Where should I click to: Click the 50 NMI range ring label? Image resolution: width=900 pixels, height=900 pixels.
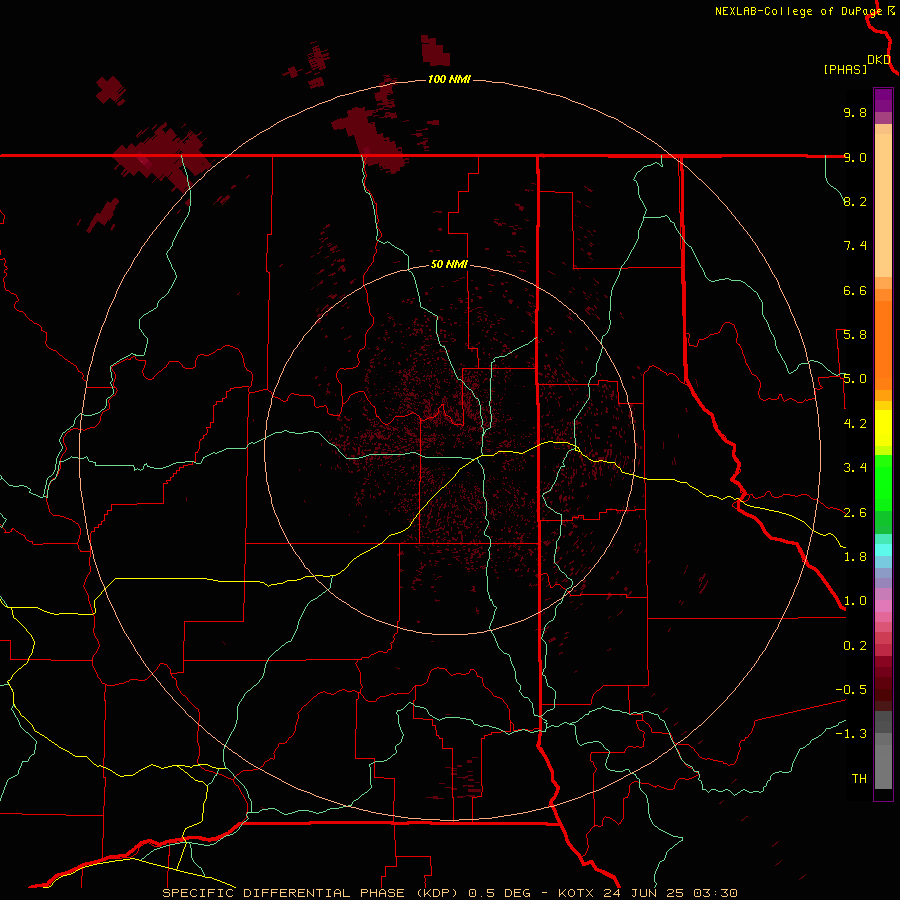(x=449, y=264)
